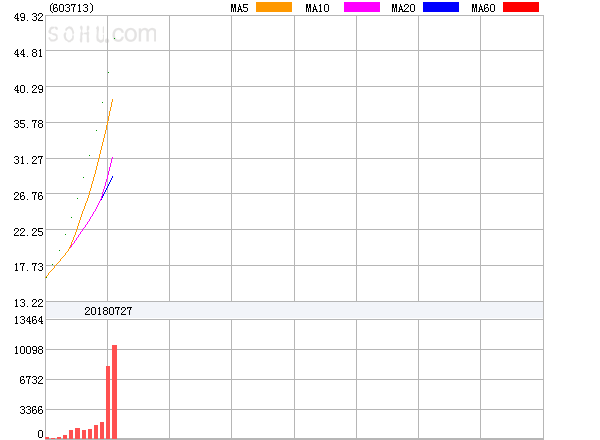600x440 pixels.
Task: Click the blue MA20 line on chart
Action: pyautogui.click(x=107, y=187)
